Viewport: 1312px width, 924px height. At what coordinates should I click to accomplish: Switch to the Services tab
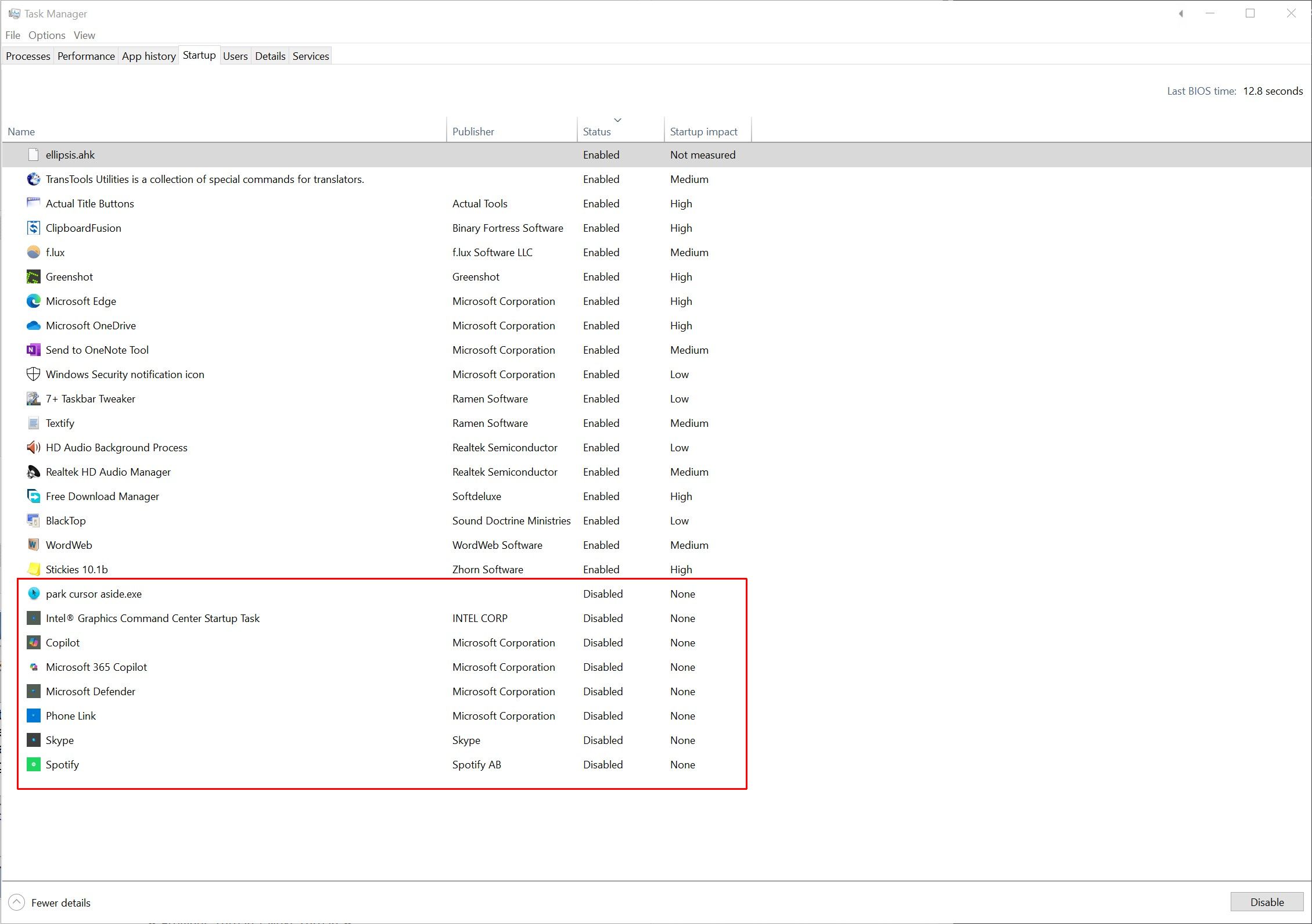tap(311, 56)
